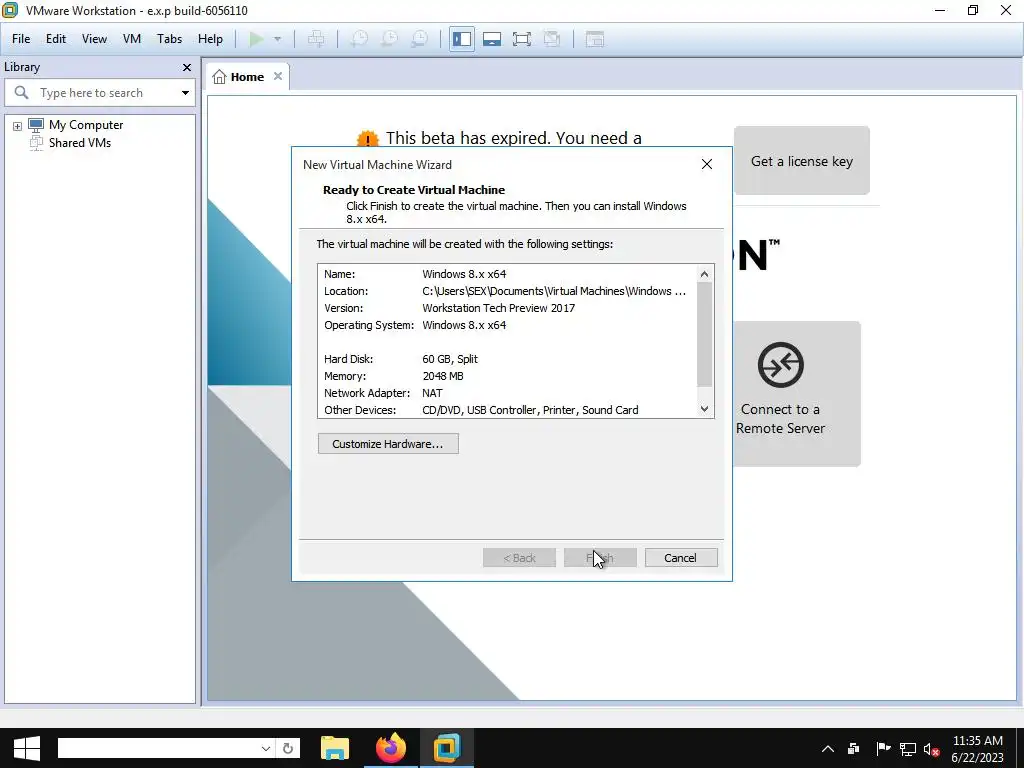Click the taskbar clock showing 11:35 AM
1024x768 pixels.
tap(978, 749)
